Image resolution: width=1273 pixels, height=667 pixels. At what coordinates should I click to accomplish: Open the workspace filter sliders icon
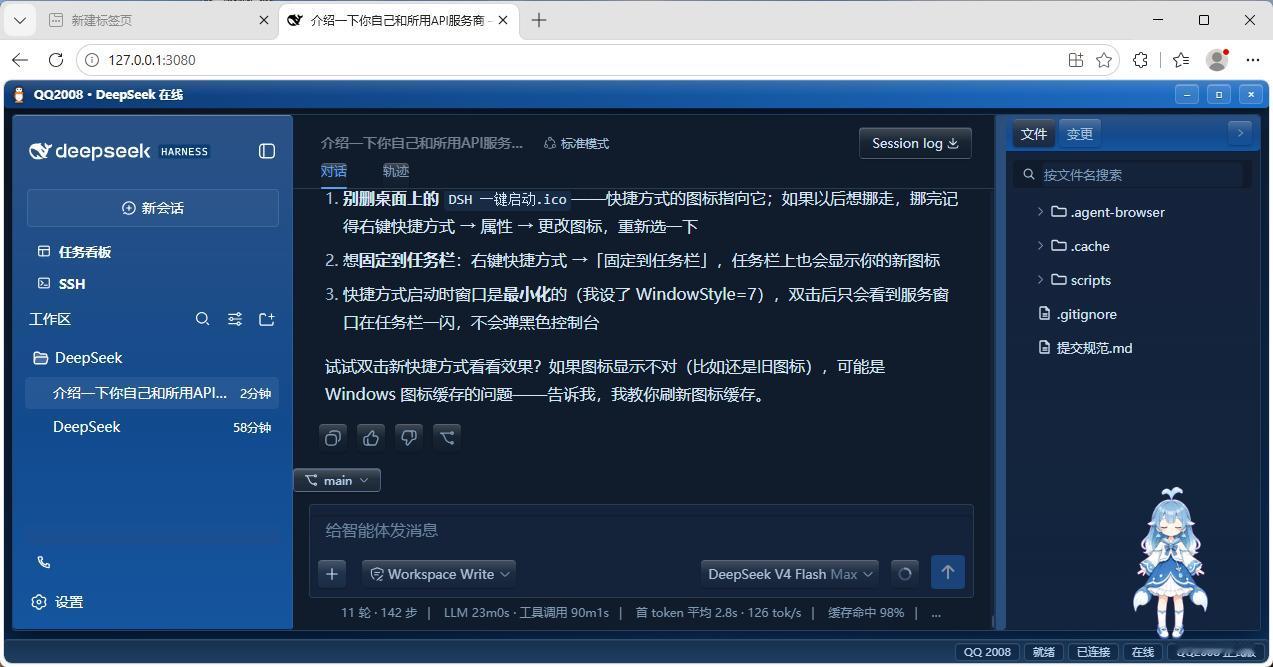[x=235, y=319]
